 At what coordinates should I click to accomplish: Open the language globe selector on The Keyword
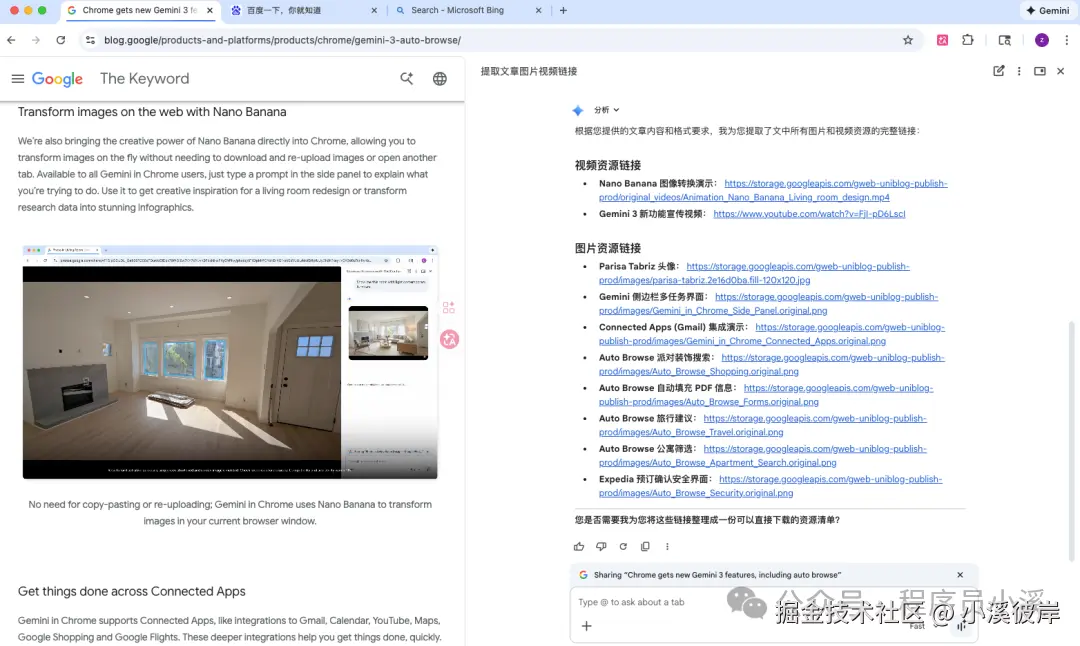[439, 78]
